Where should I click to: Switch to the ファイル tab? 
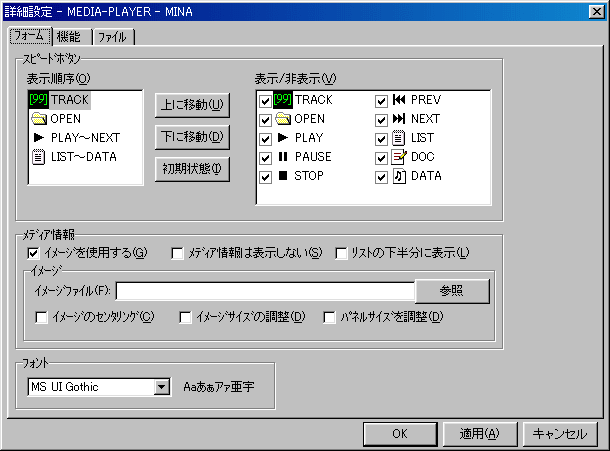113,37
